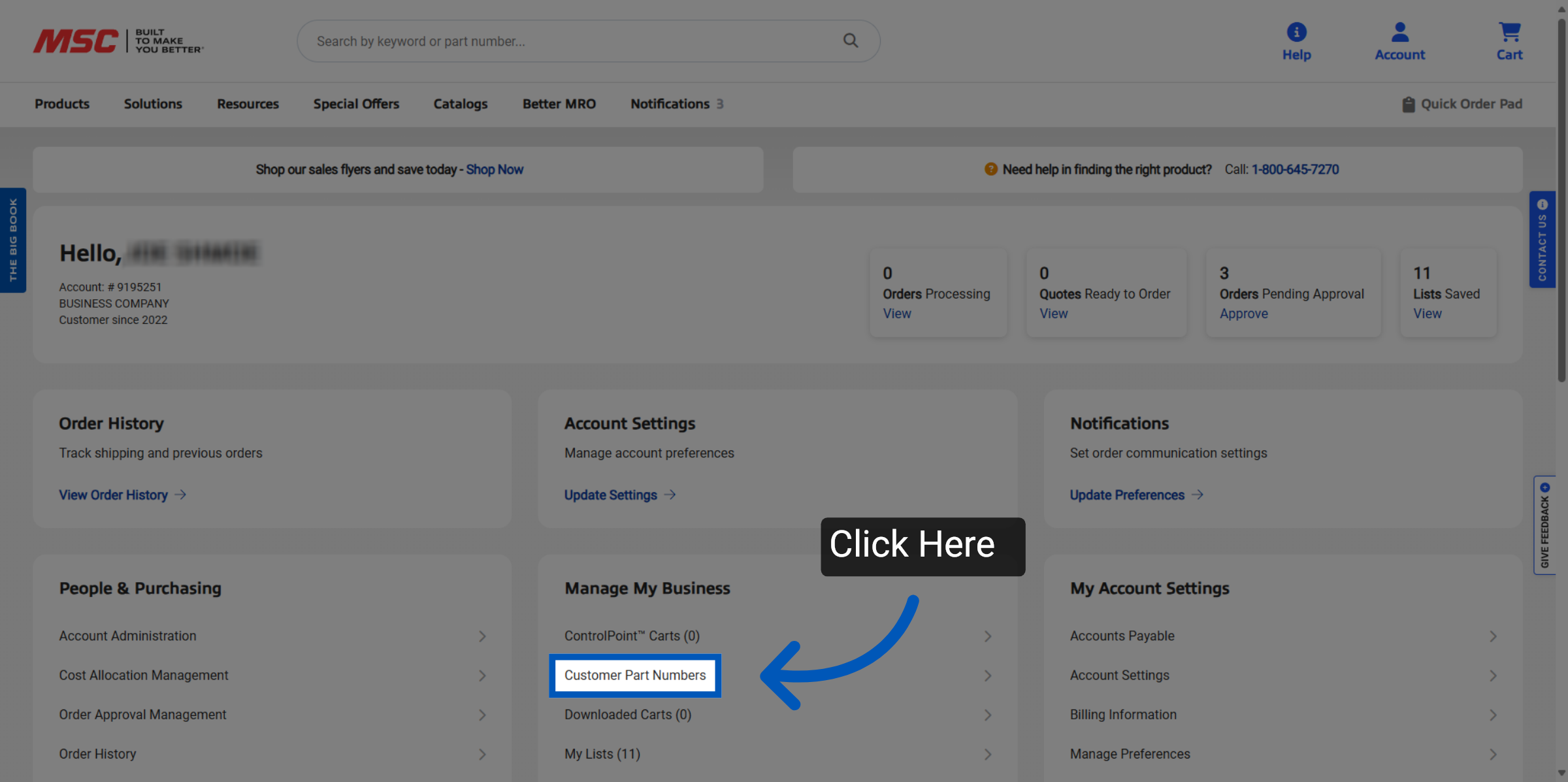Viewport: 1568px width, 782px height.
Task: Open The Big Book side tab
Action: point(13,240)
